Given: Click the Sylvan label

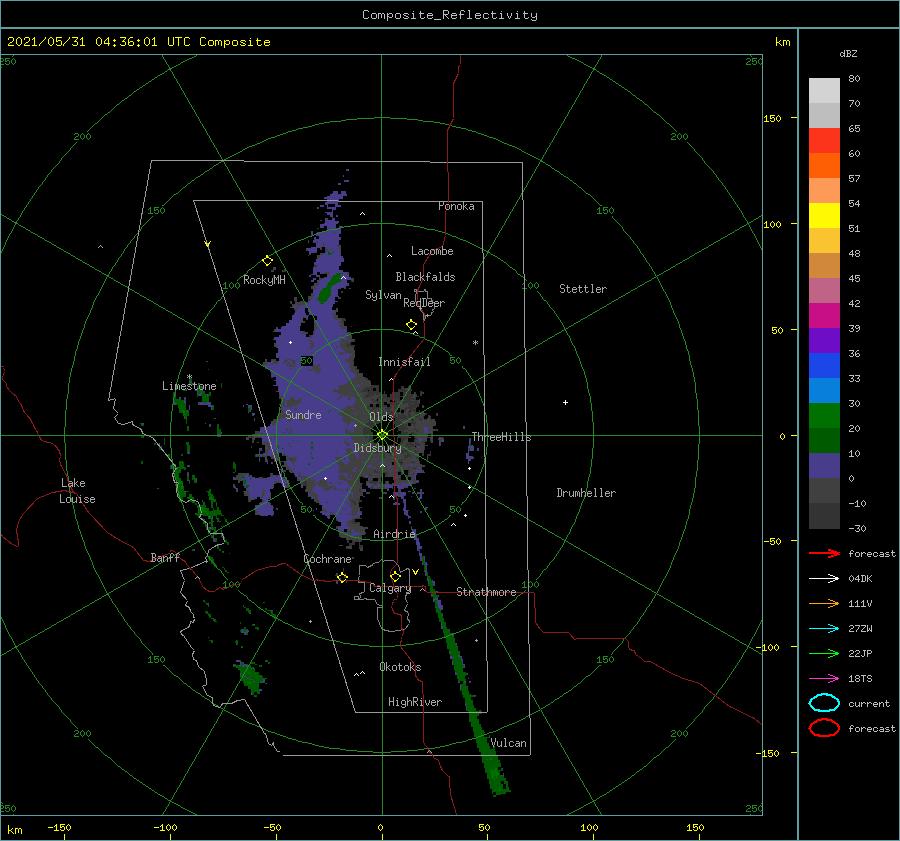Looking at the screenshot, I should (383, 295).
